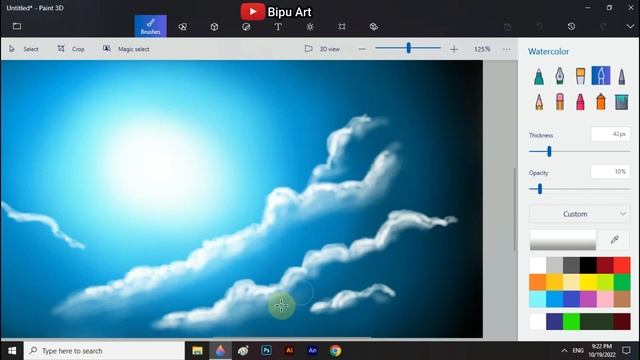This screenshot has height=360, width=640.
Task: Click the Paste icon in top bar
Action: click(507, 27)
